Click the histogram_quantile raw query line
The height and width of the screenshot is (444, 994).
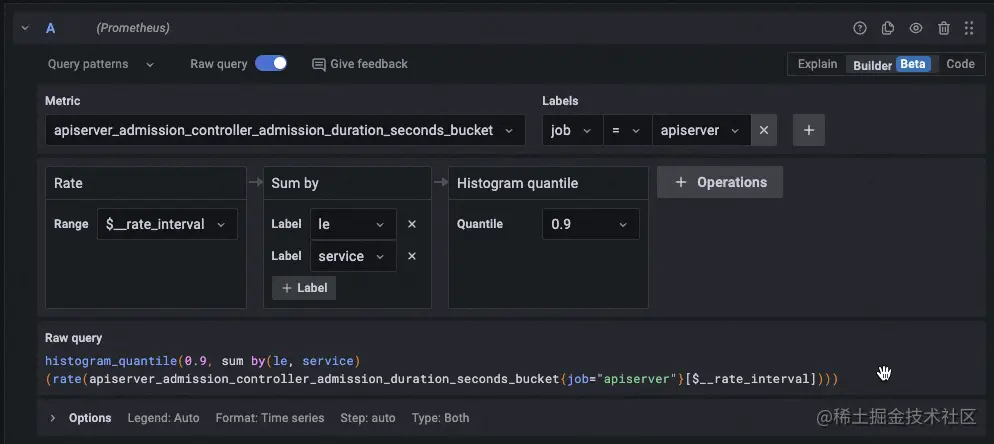coord(203,361)
